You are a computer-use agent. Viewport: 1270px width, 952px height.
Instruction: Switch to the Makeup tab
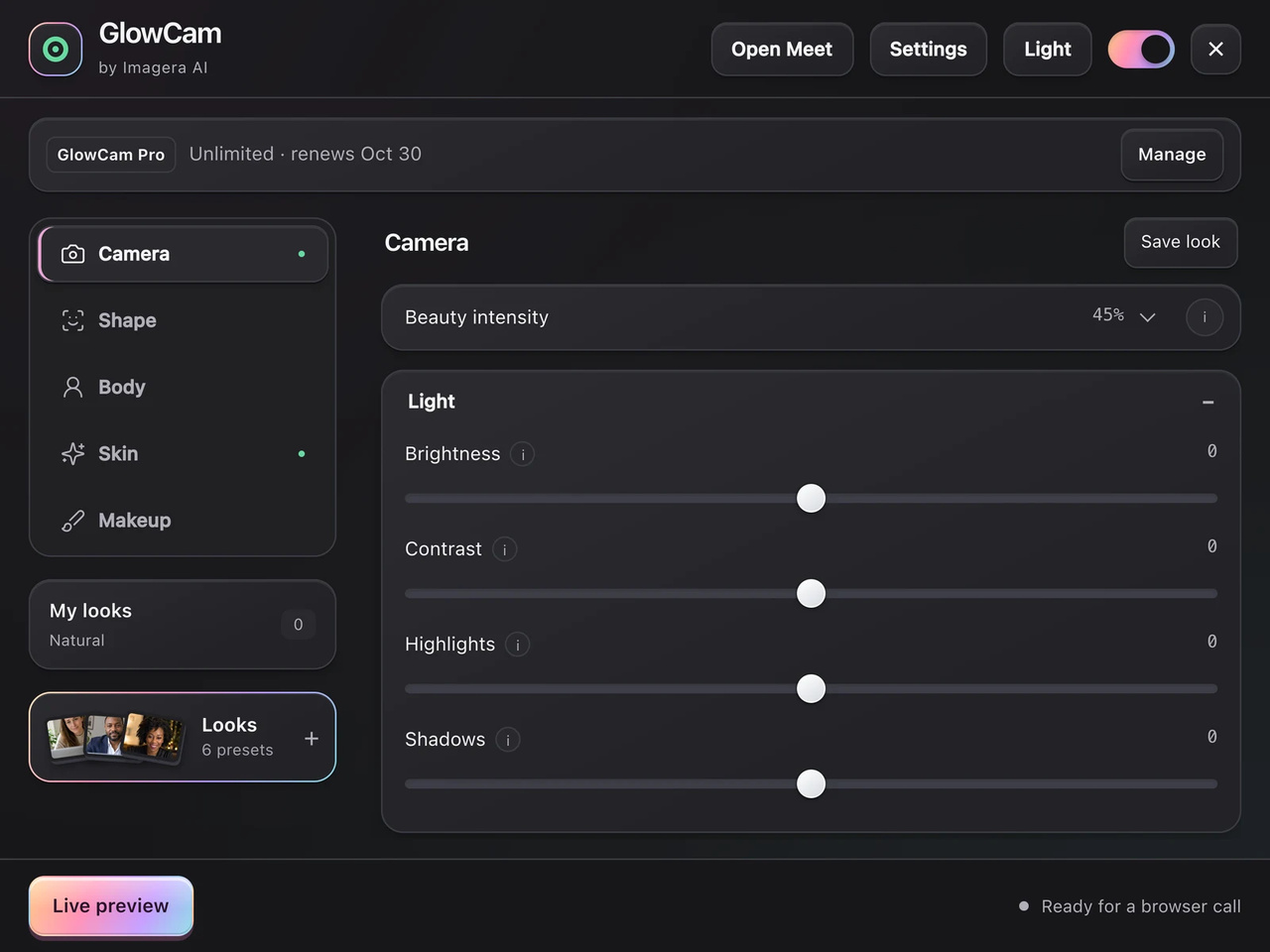[x=184, y=520]
